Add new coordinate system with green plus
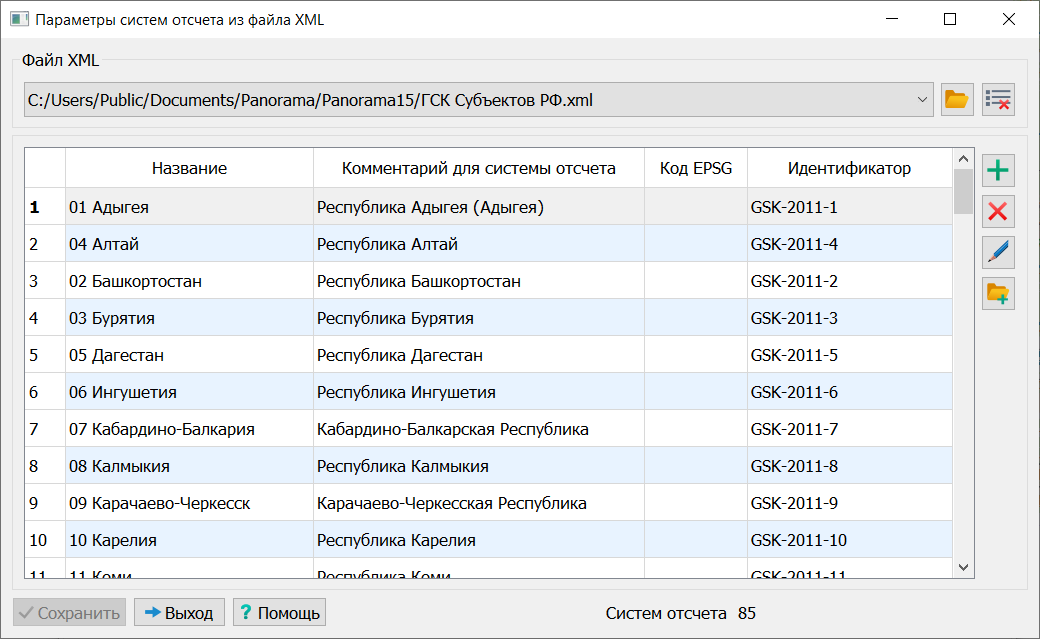 998,171
